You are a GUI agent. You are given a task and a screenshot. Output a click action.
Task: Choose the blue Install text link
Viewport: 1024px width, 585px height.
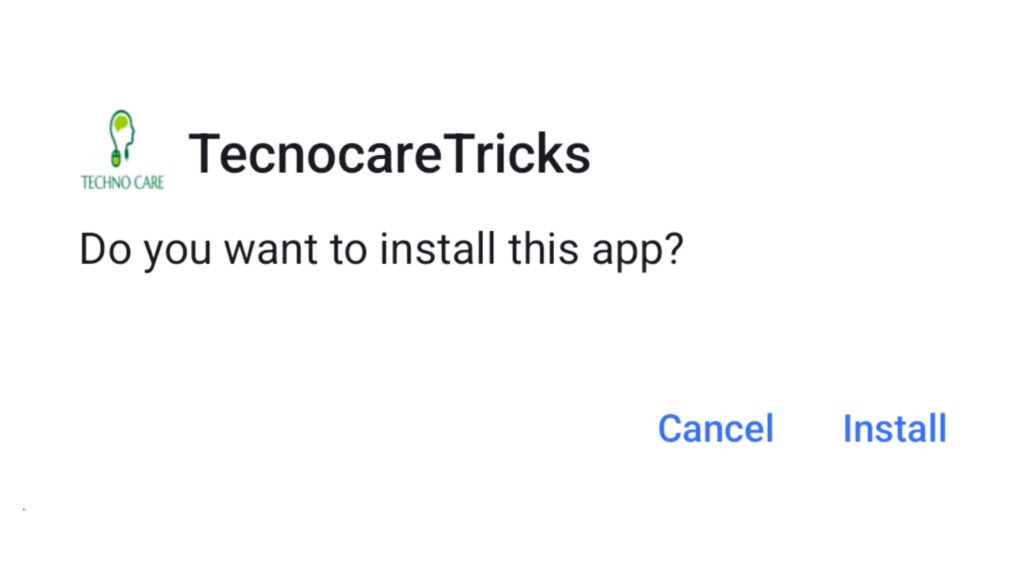895,428
